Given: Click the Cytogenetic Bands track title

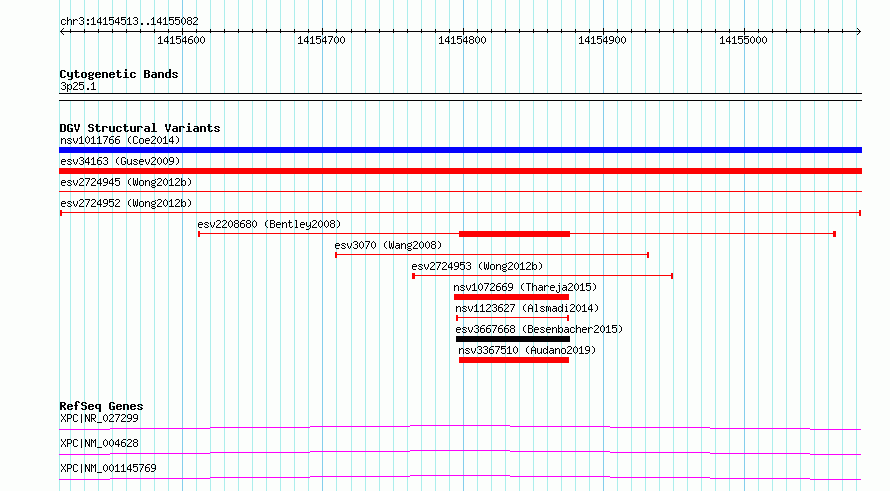Looking at the screenshot, I should [x=119, y=74].
